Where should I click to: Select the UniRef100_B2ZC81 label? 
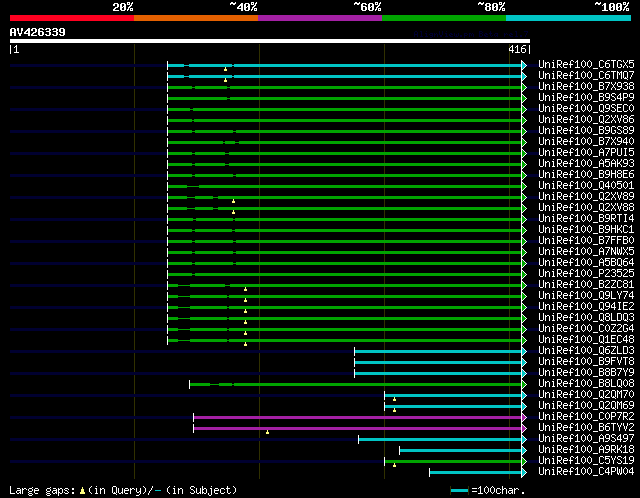(x=586, y=285)
